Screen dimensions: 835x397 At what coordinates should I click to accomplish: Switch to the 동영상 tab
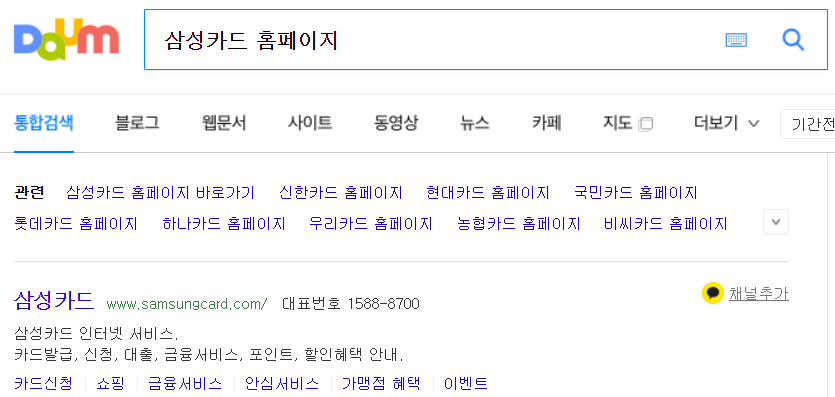point(396,123)
